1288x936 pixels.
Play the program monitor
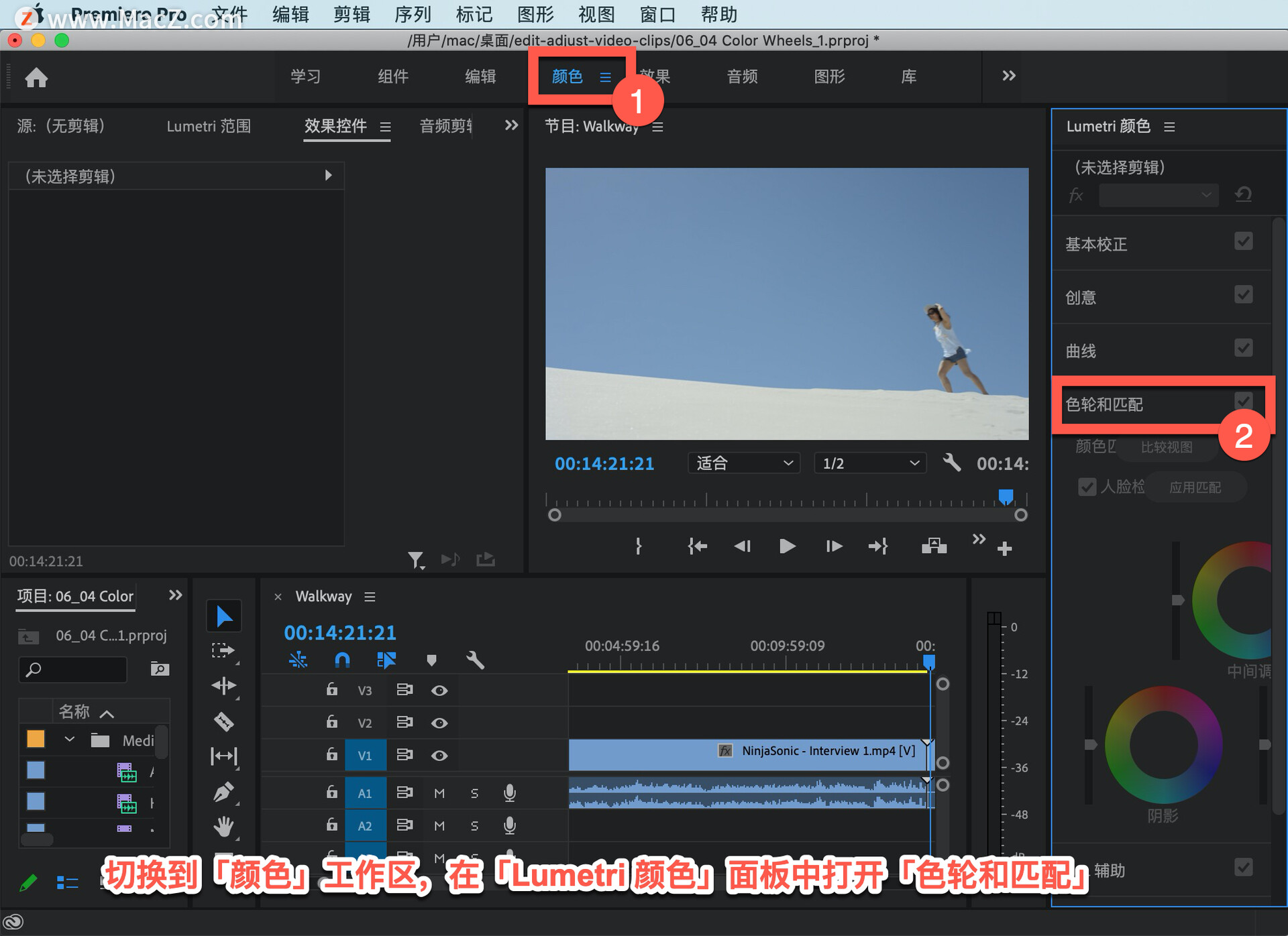point(788,546)
